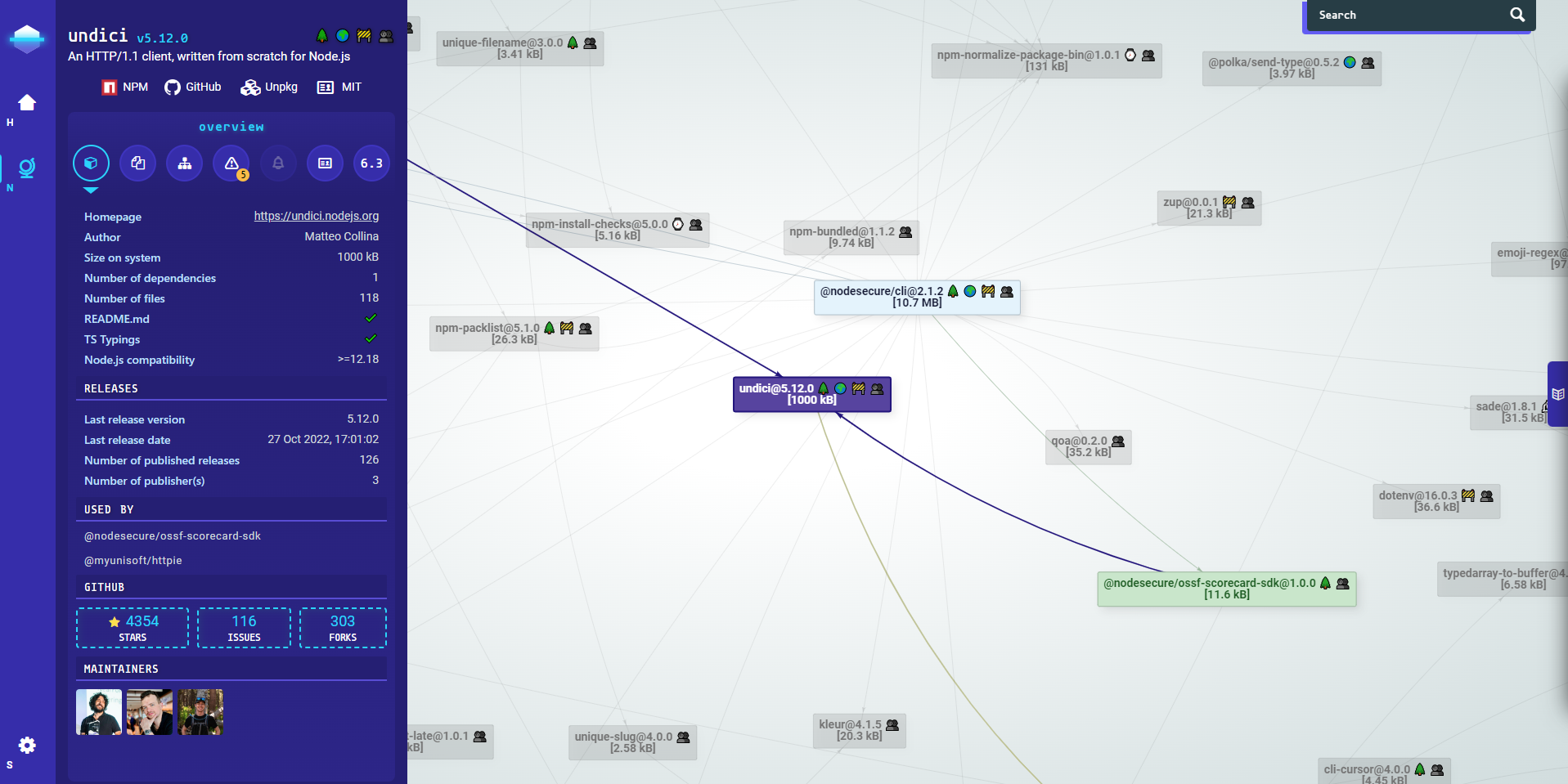Image resolution: width=1568 pixels, height=784 pixels.
Task: Click the MIT license link
Action: [x=339, y=87]
